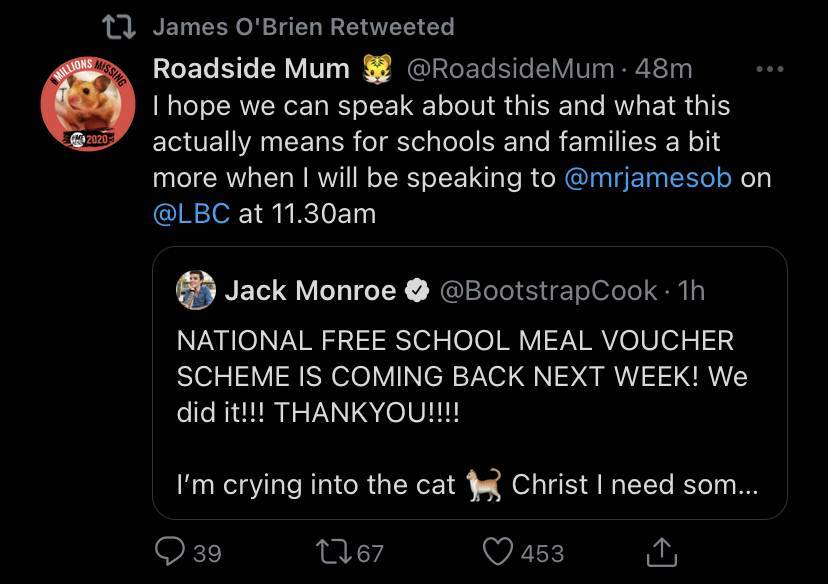Click the 48m timestamp
828x584 pixels.
(x=663, y=69)
